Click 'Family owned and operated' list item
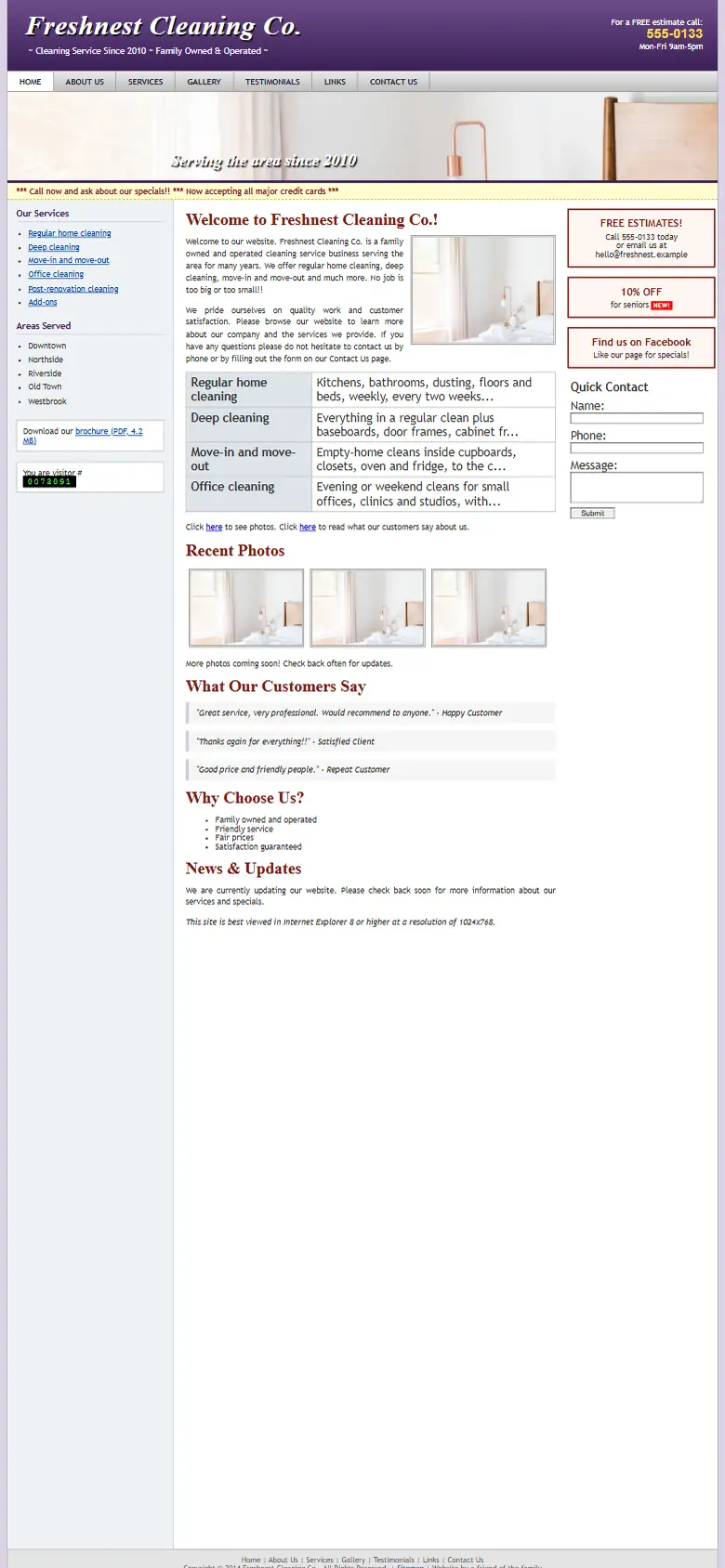The image size is (725, 1568). (x=266, y=819)
